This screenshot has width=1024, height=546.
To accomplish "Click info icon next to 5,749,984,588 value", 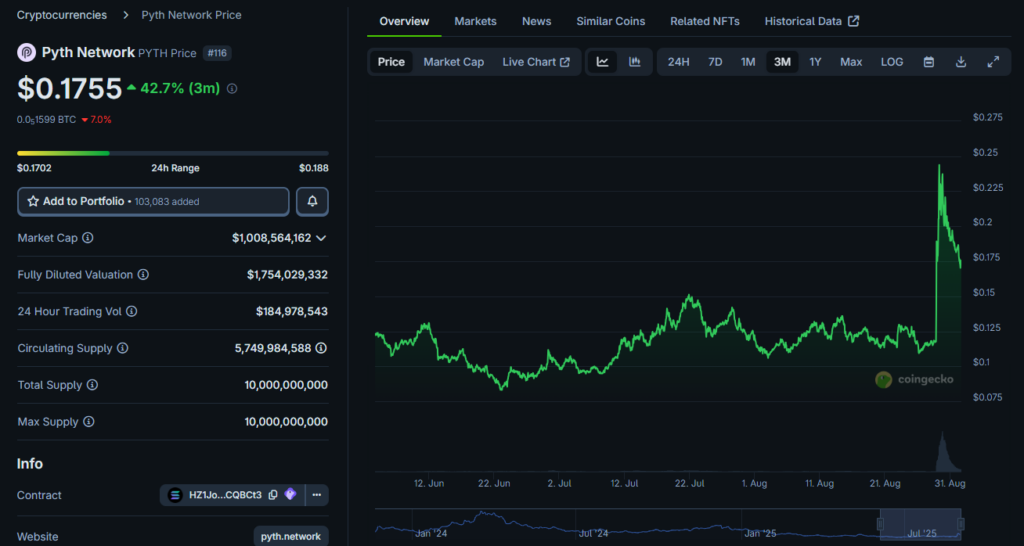I will [321, 348].
